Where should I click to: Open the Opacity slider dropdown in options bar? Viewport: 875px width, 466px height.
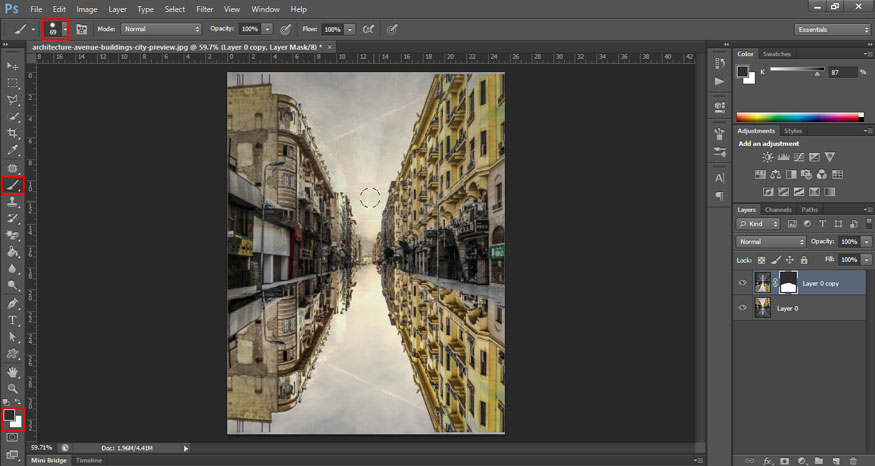click(267, 29)
